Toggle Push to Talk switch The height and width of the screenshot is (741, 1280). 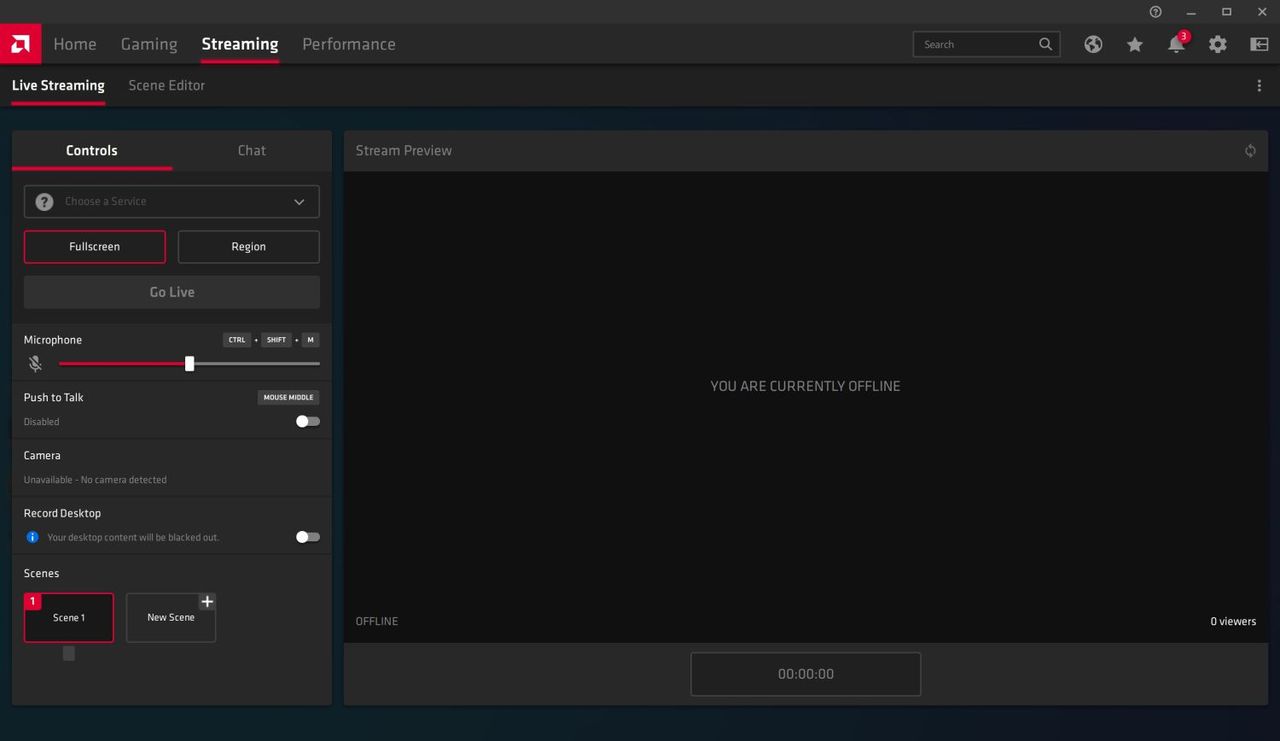click(308, 421)
